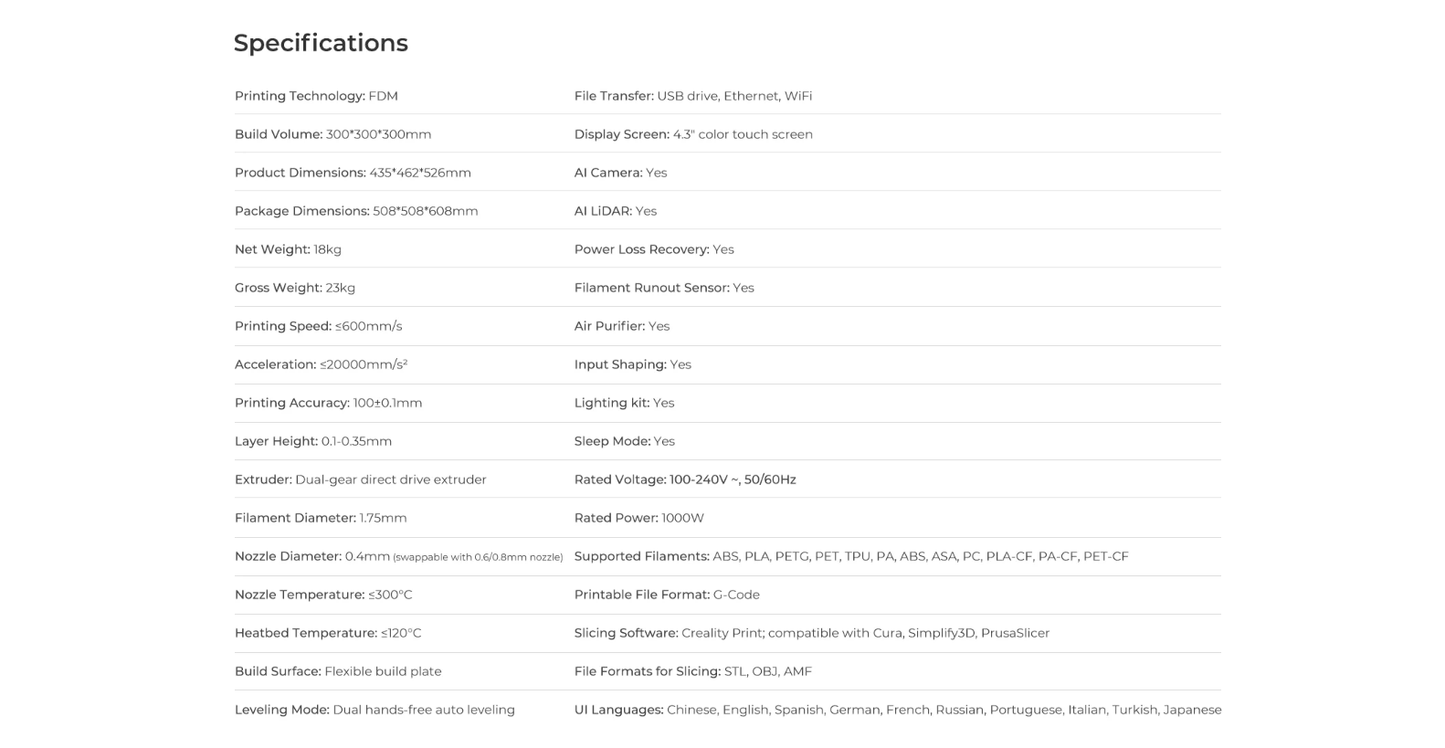Select the Leveling Mode specification
Screen dimensions: 1445x748
[374, 710]
